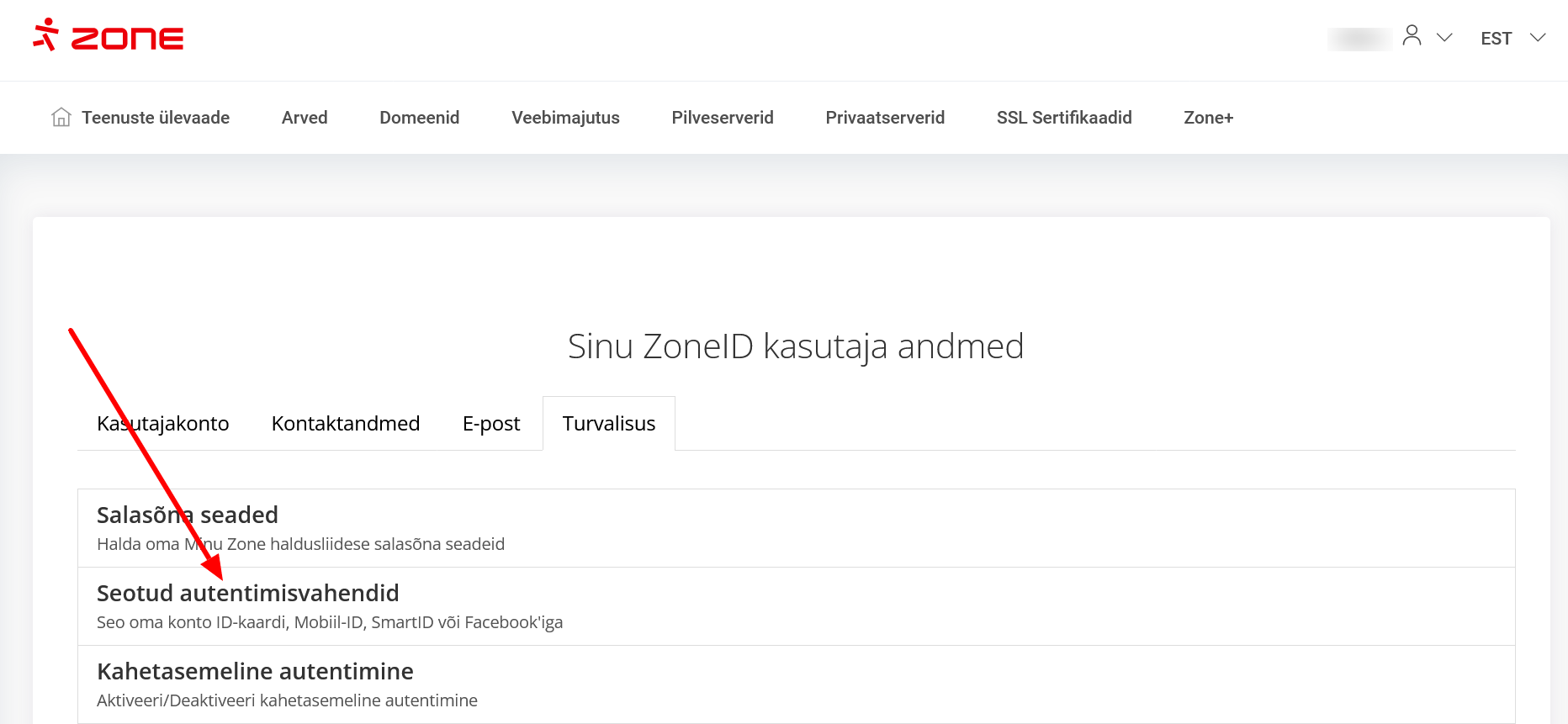Open the Domeenid section
Viewport: 1568px width, 724px height.
pyautogui.click(x=419, y=118)
